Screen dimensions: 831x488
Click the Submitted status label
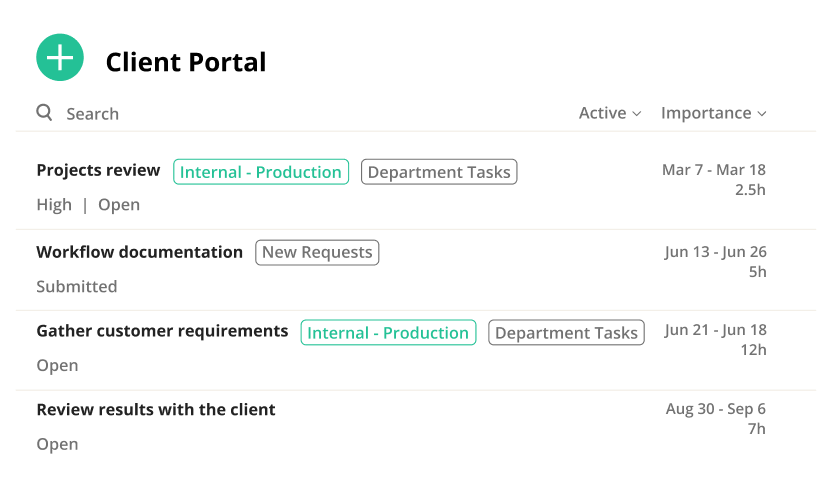(x=77, y=287)
